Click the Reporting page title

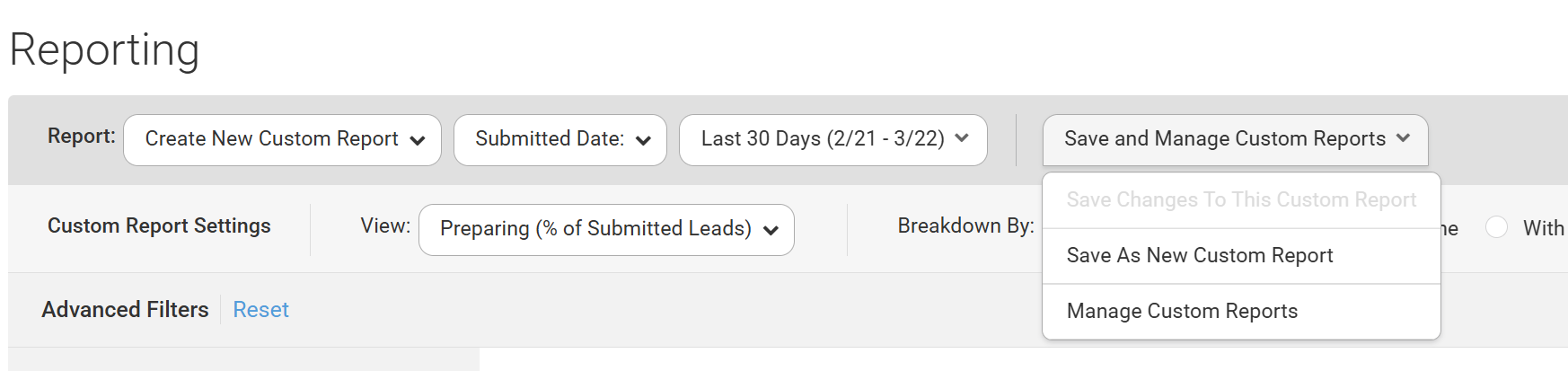pyautogui.click(x=104, y=49)
